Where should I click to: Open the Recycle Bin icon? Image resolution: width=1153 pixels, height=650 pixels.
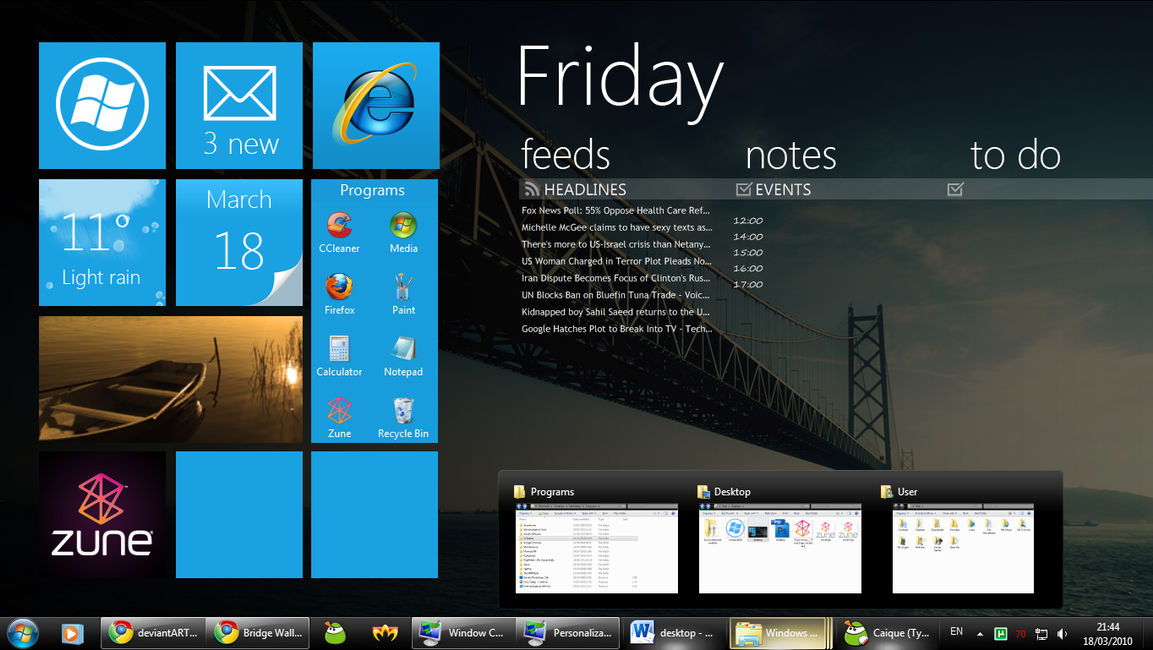403,418
